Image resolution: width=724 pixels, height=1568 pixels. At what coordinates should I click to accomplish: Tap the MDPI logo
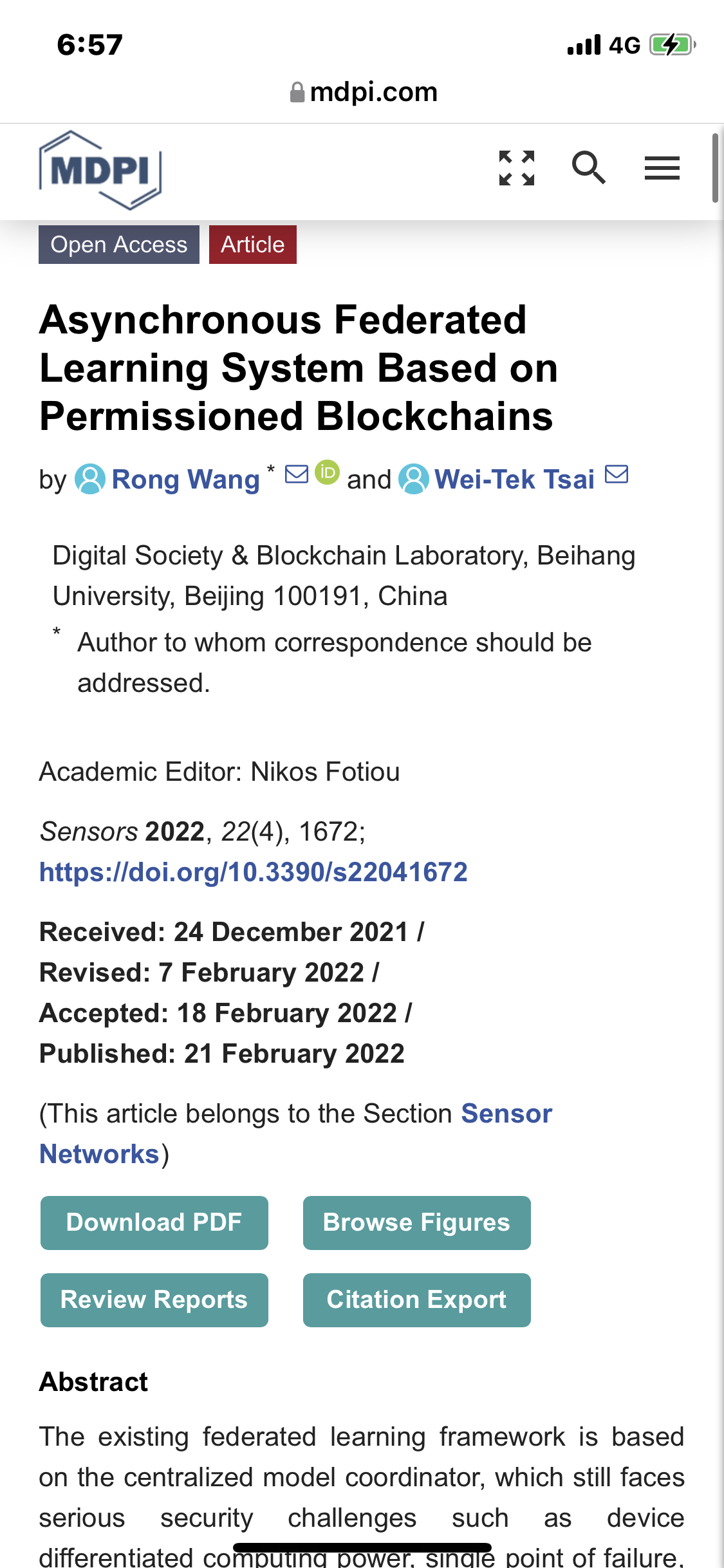[x=100, y=170]
